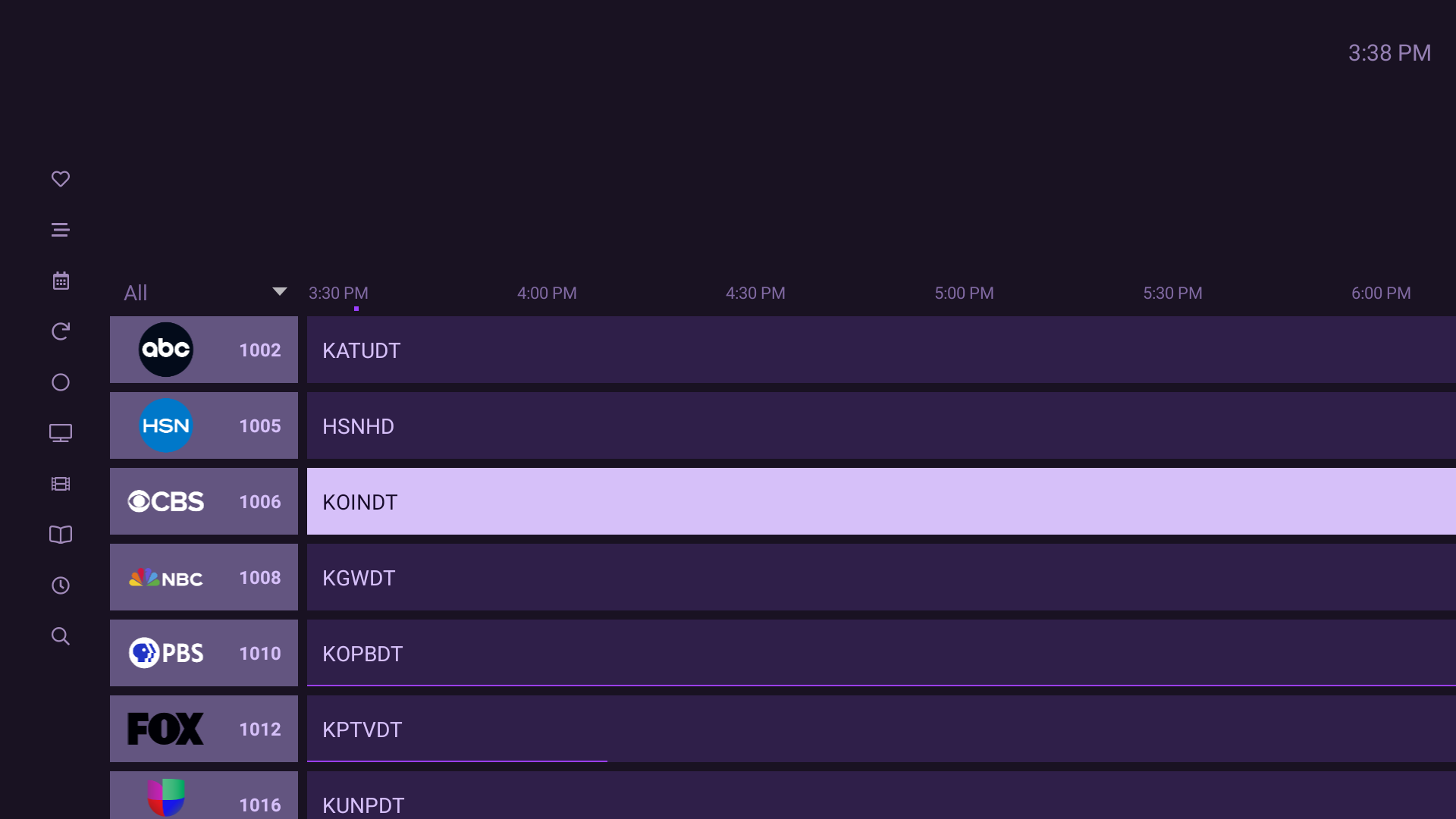1456x819 pixels.
Task: Open Favorites via the heart icon
Action: click(61, 179)
